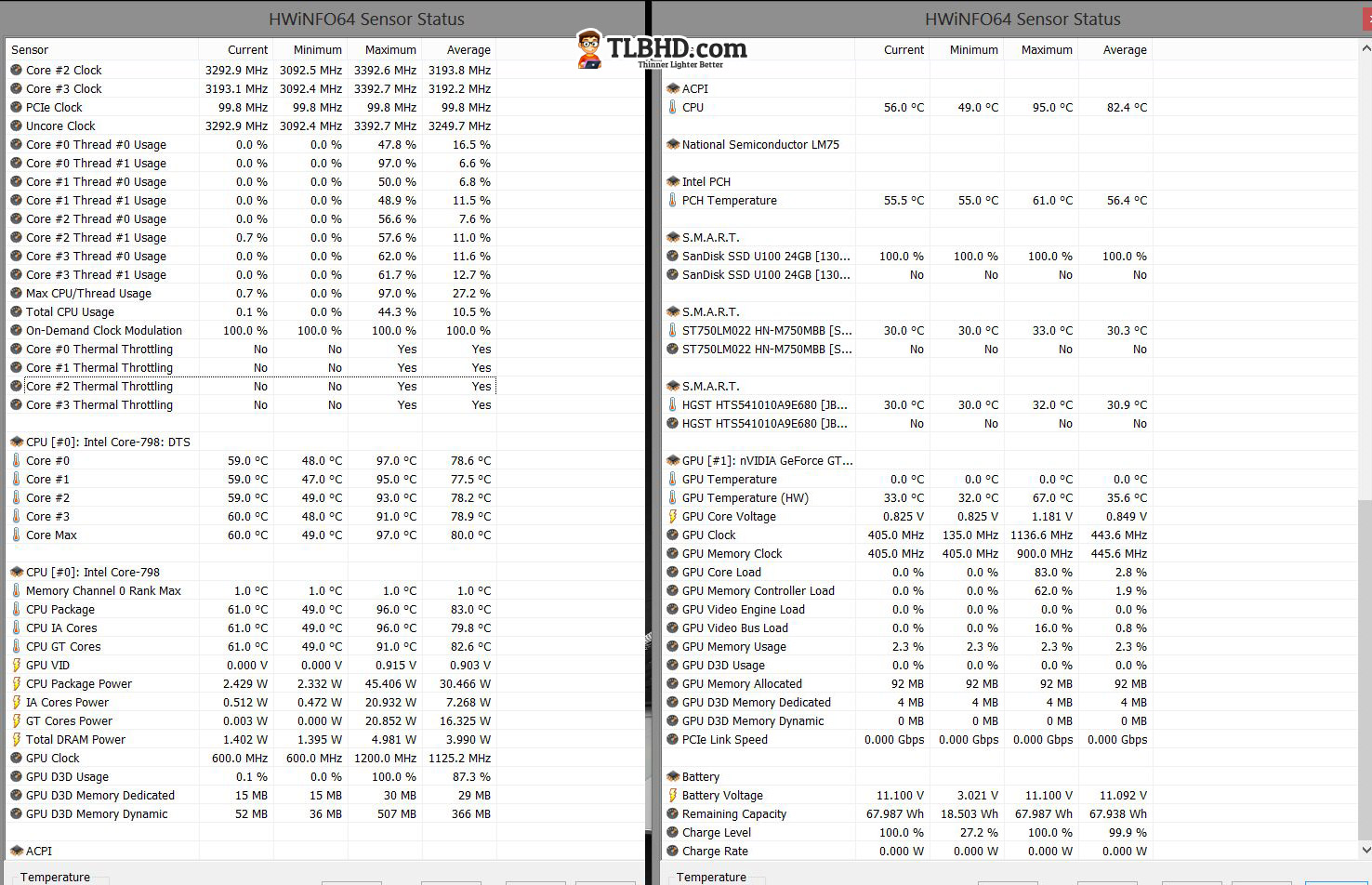Click Minimum column header in CPU clocks window

pyautogui.click(x=318, y=50)
